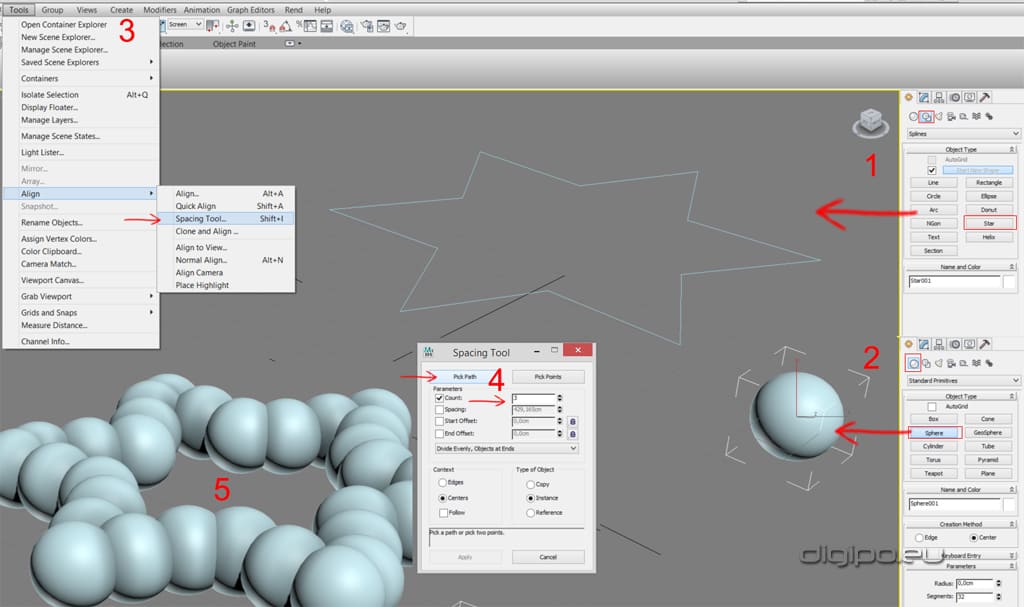The image size is (1024, 607).
Task: Expand the Divide Evenly, Objects at Ends dropdown
Action: tap(505, 449)
